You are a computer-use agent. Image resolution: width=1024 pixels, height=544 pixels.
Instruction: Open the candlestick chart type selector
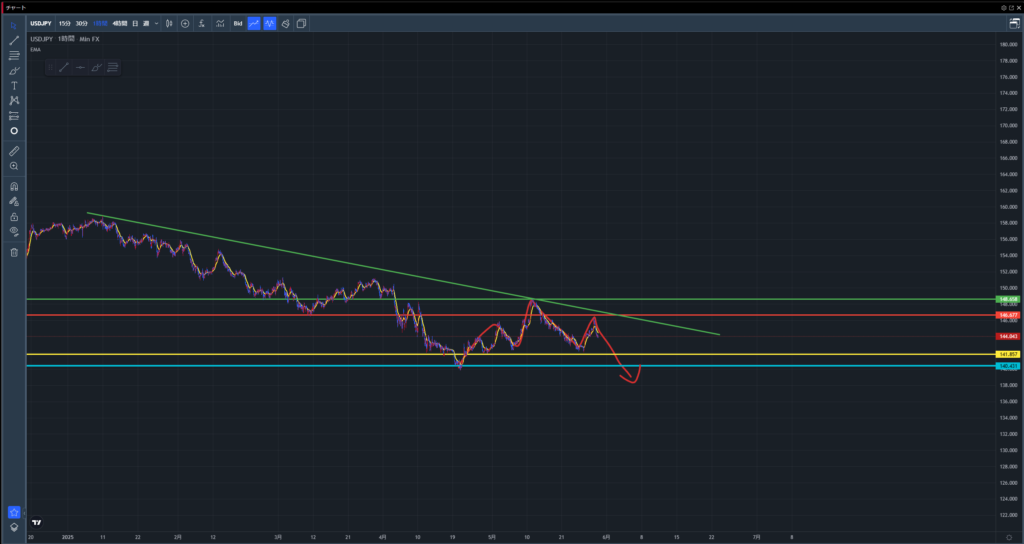pyautogui.click(x=169, y=24)
